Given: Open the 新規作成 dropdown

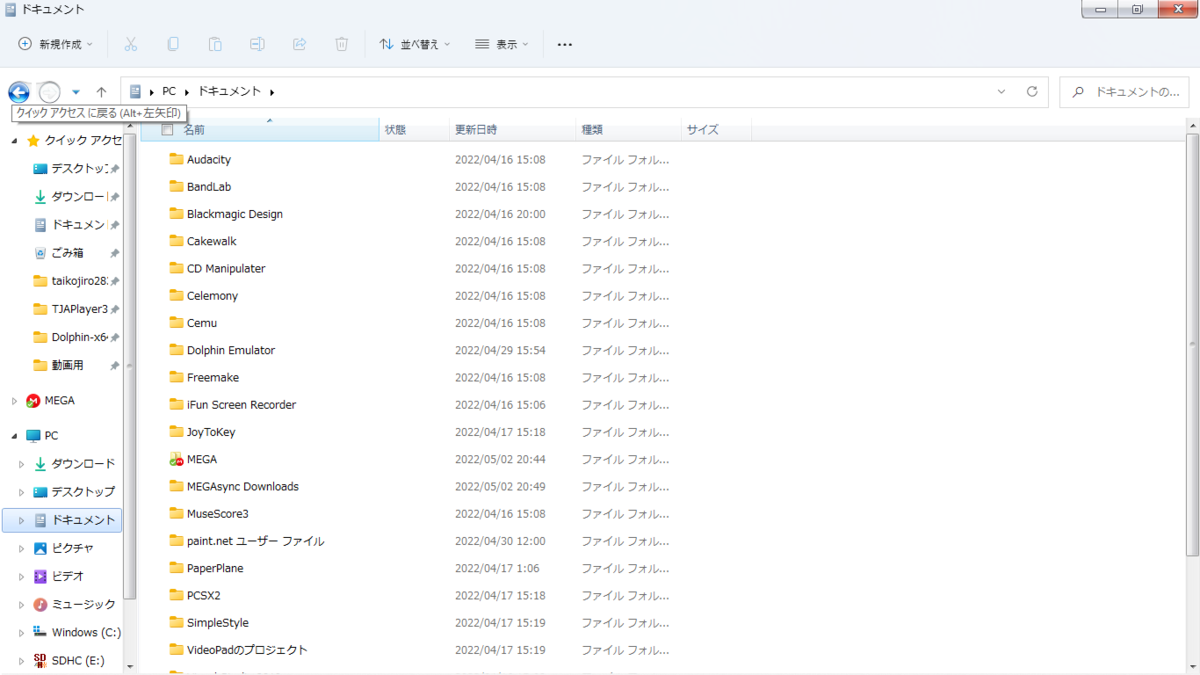Looking at the screenshot, I should (55, 44).
